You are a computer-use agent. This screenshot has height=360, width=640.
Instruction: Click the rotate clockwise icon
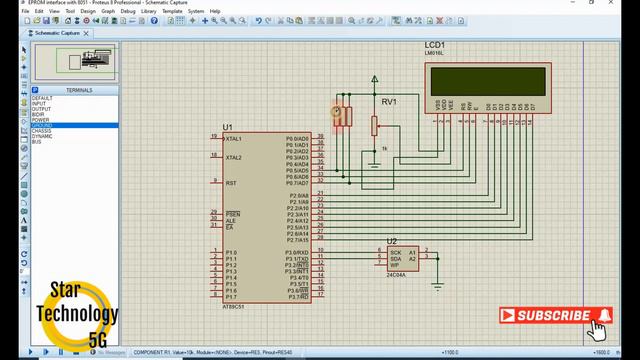click(x=24, y=254)
